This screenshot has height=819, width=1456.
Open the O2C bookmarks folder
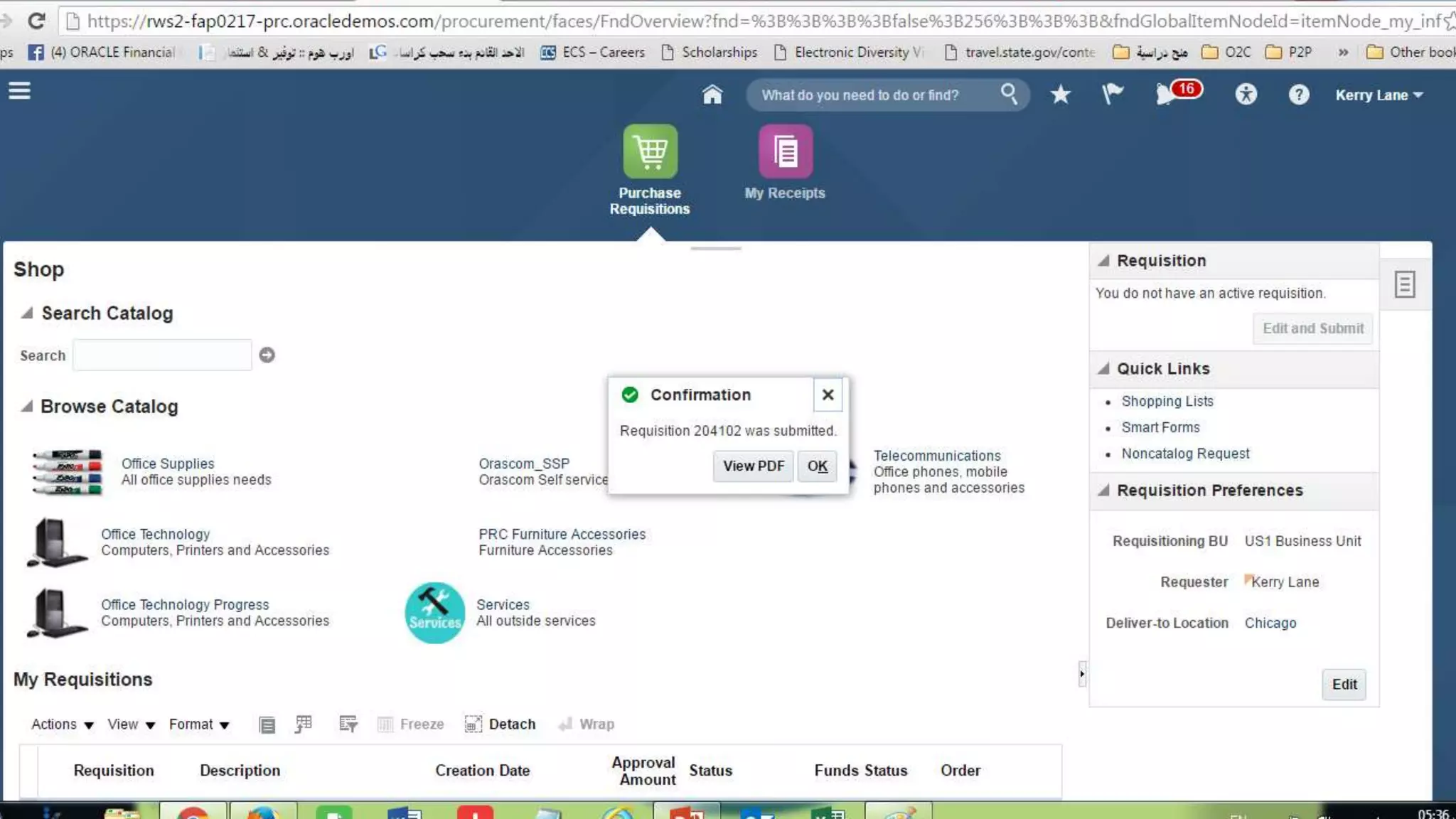coord(1226,52)
